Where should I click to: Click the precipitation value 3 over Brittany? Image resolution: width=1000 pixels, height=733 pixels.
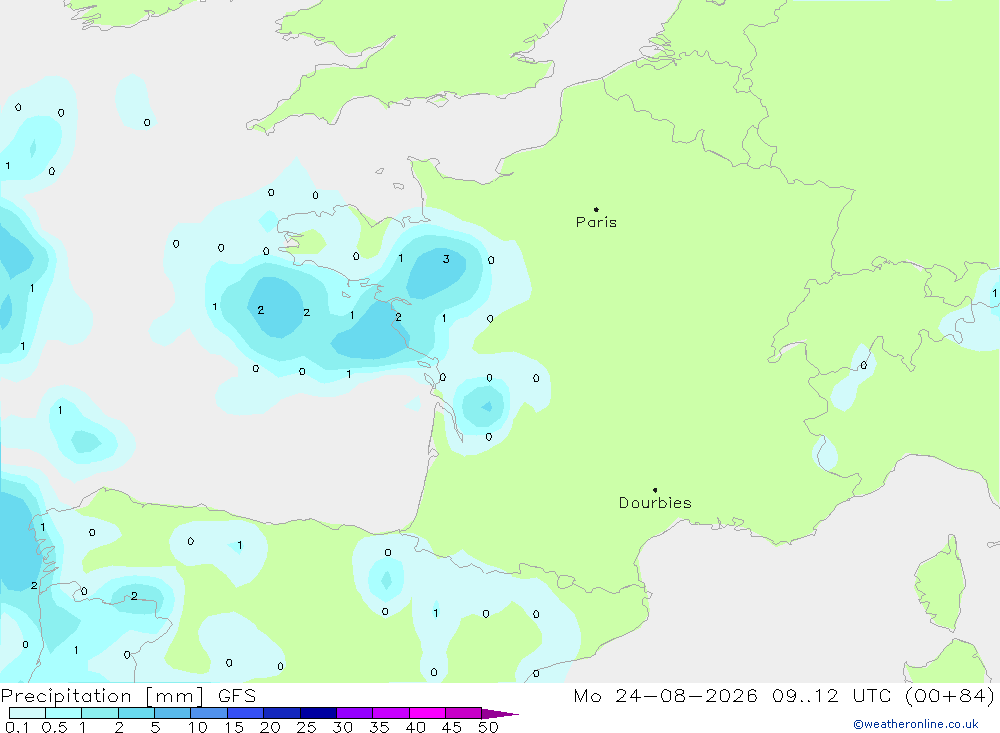click(x=446, y=259)
